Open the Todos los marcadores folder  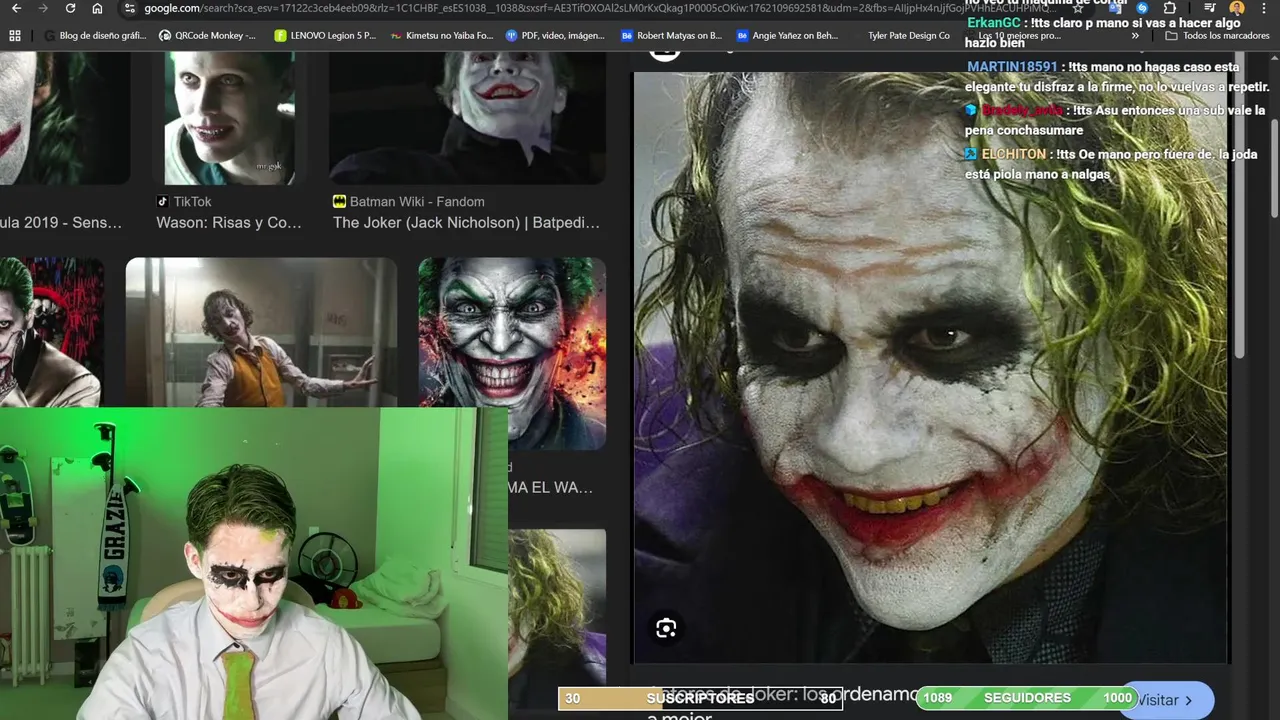coord(1217,35)
